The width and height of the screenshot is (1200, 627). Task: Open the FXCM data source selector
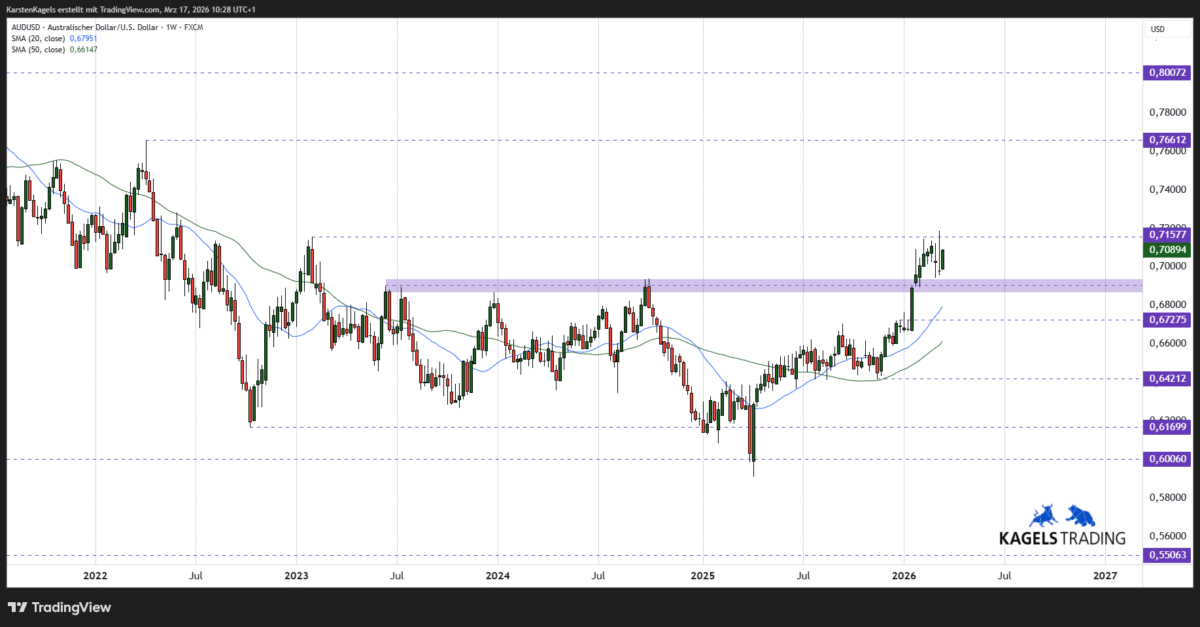tap(192, 27)
